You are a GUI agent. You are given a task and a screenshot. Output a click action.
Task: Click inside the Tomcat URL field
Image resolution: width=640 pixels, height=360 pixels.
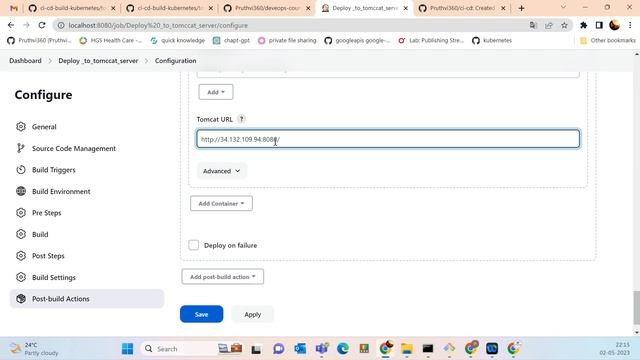click(x=388, y=139)
